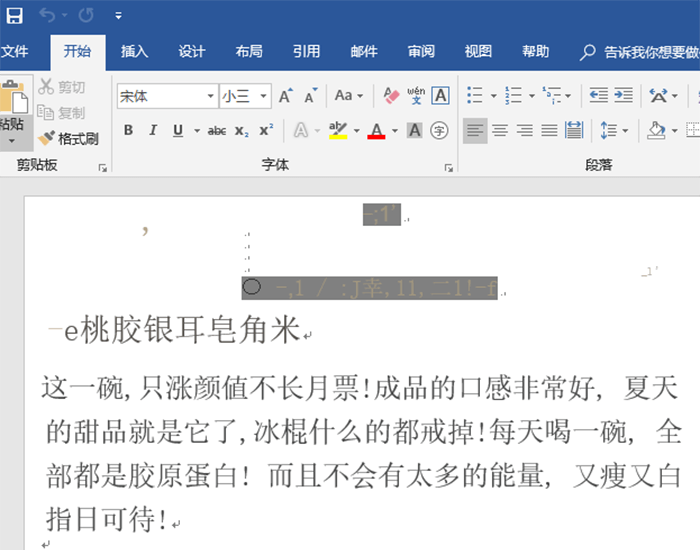Center align the paragraph
This screenshot has width=700, height=550.
pyautogui.click(x=500, y=130)
